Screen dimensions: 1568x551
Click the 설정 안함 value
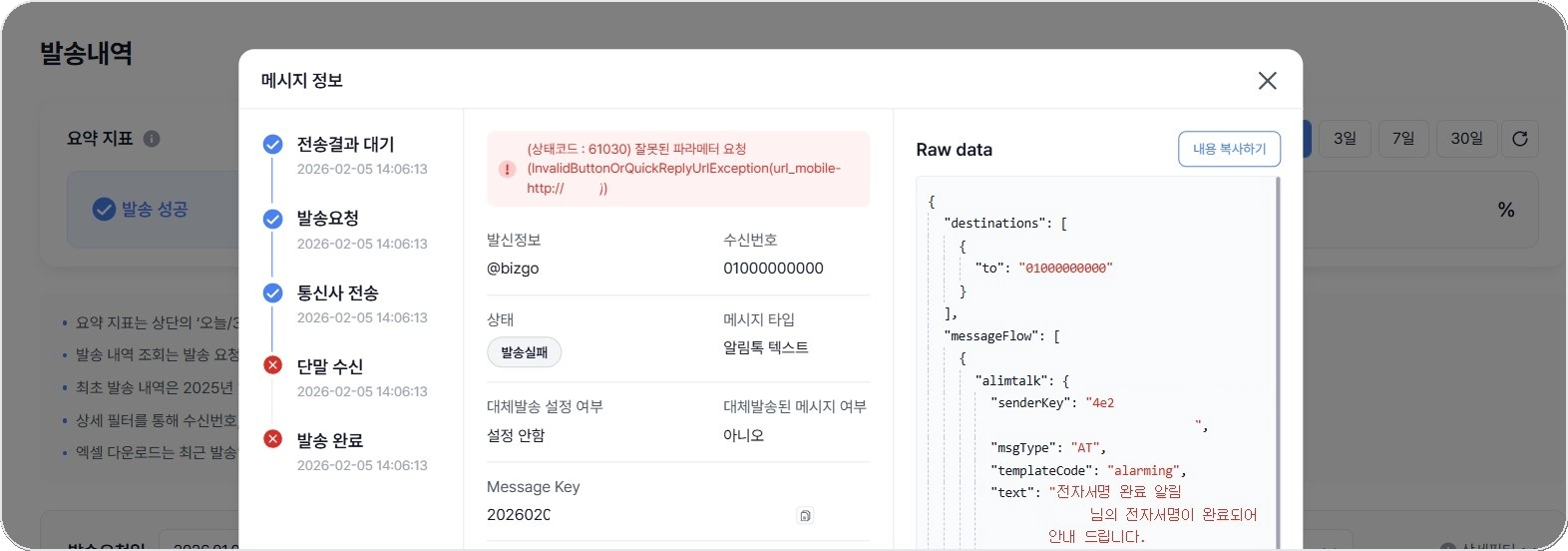click(516, 435)
